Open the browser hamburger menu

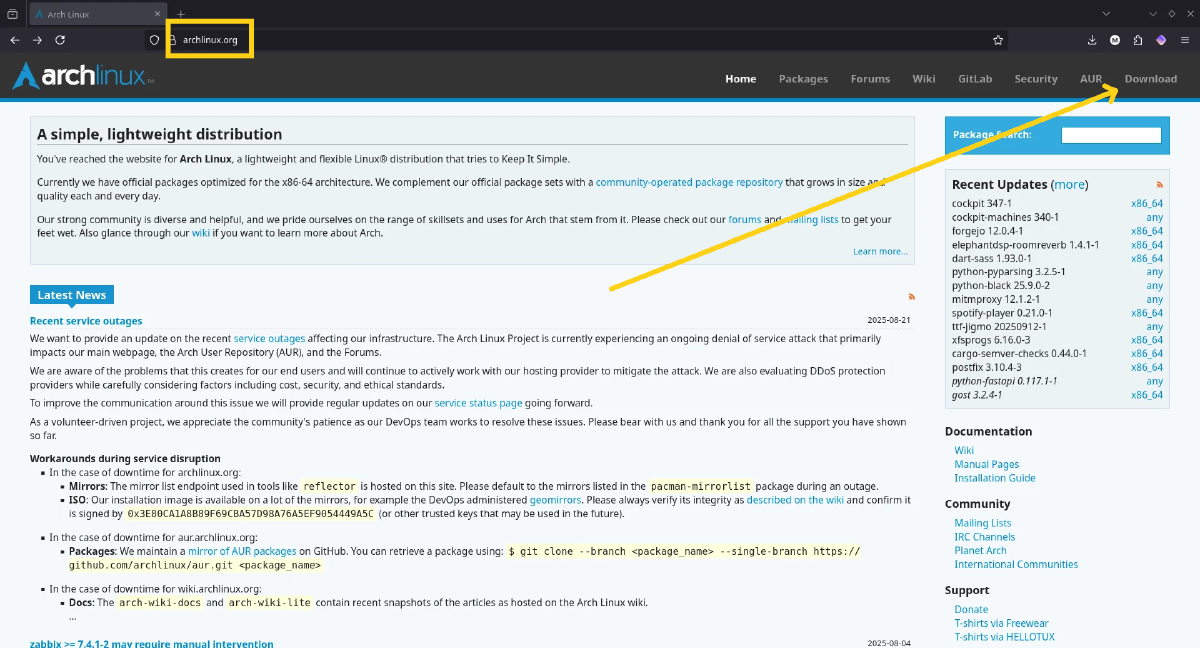pyautogui.click(x=1185, y=40)
